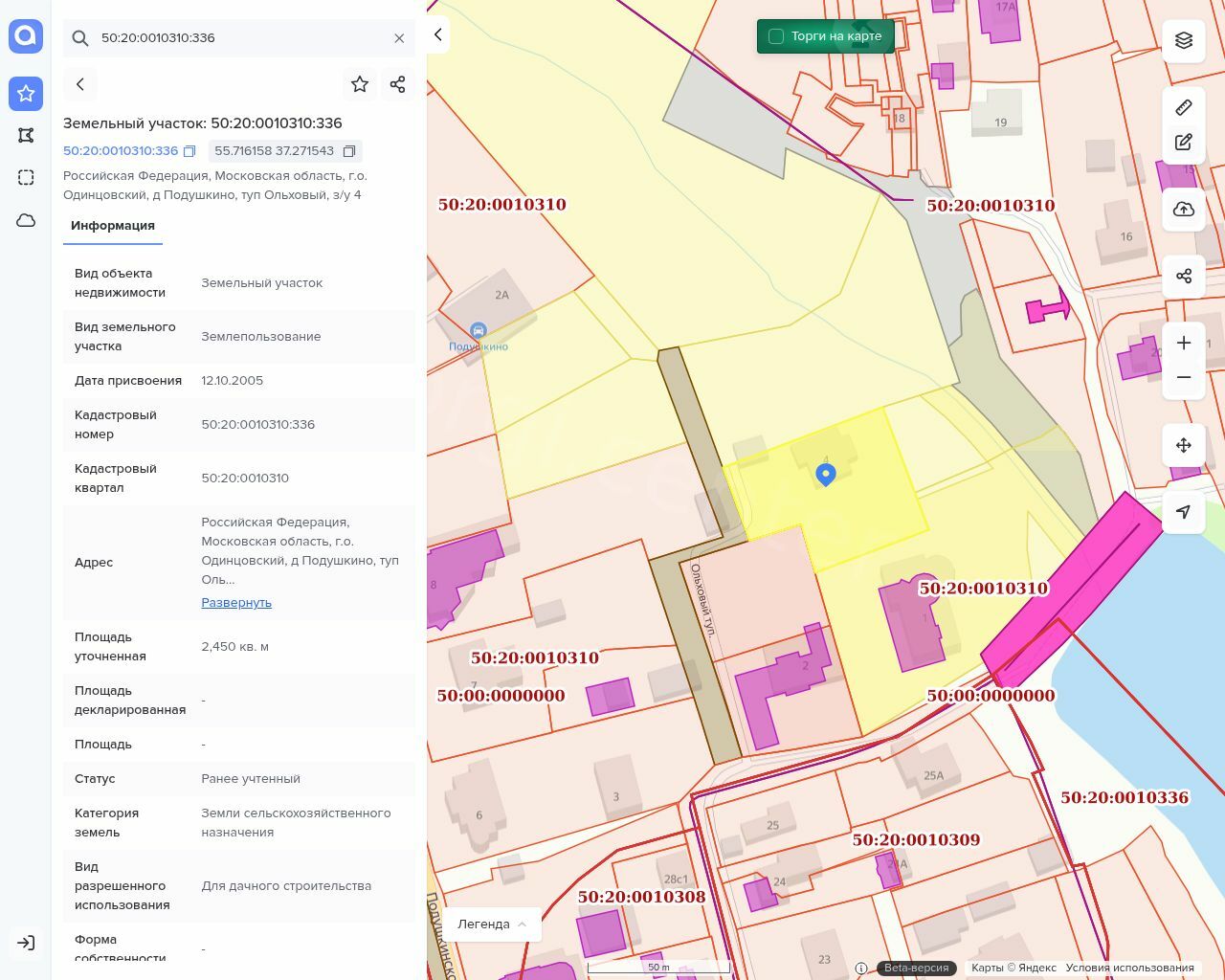Copy coordinates 55.716158 37.271543
This screenshot has height=980, width=1225.
[x=349, y=151]
